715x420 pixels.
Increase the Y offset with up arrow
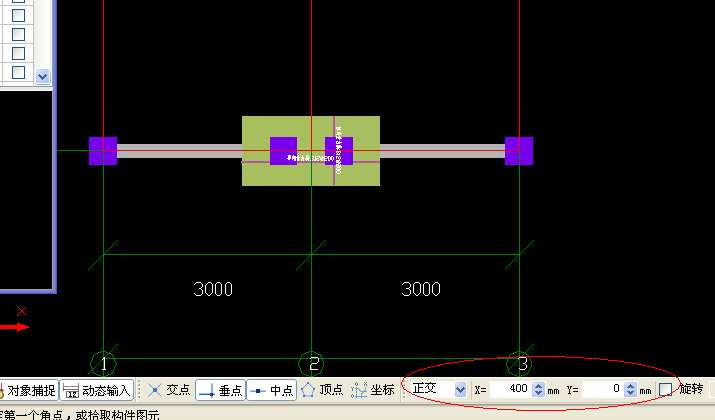click(x=631, y=386)
